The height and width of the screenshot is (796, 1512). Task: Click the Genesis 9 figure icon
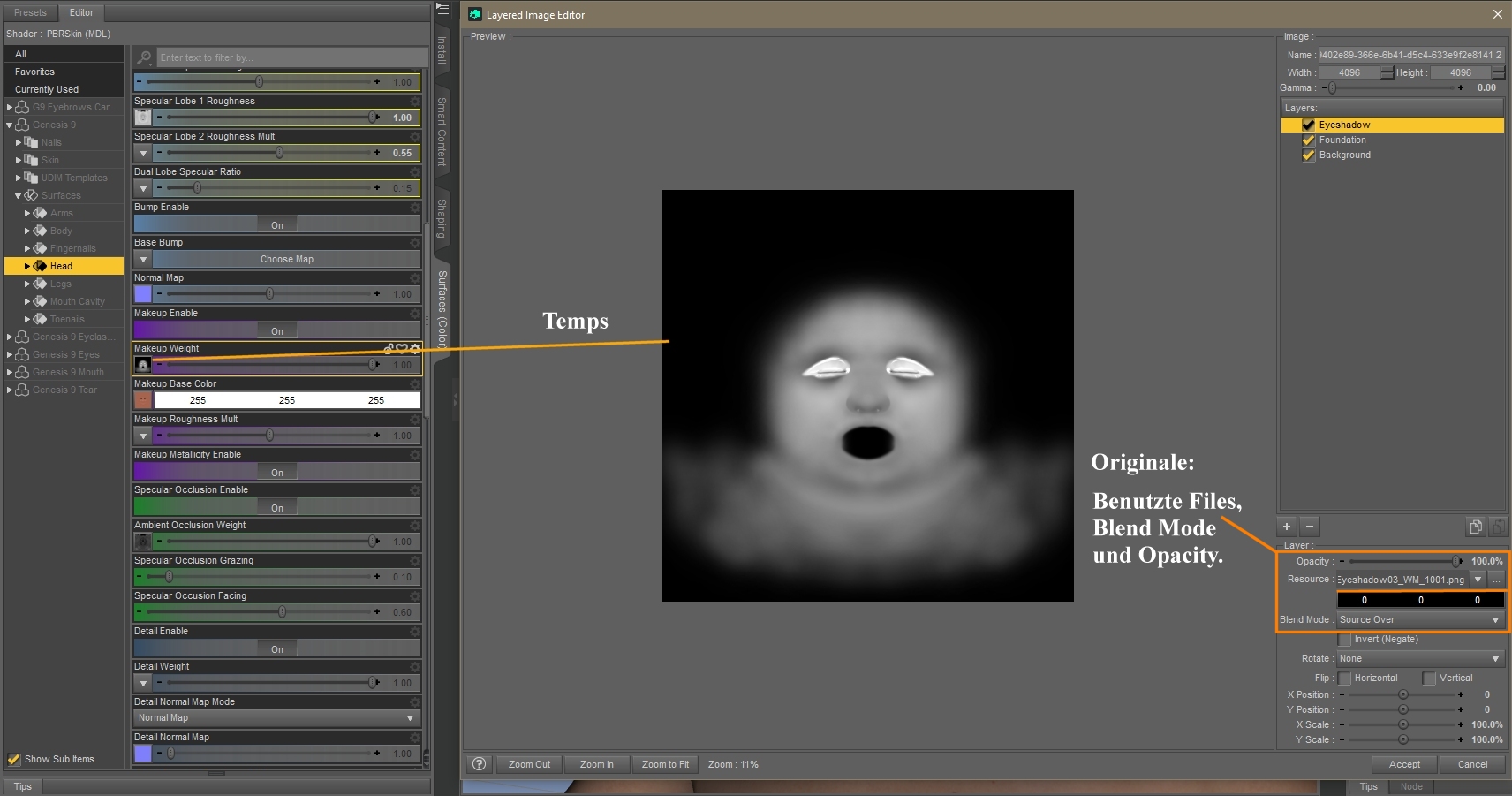23,125
